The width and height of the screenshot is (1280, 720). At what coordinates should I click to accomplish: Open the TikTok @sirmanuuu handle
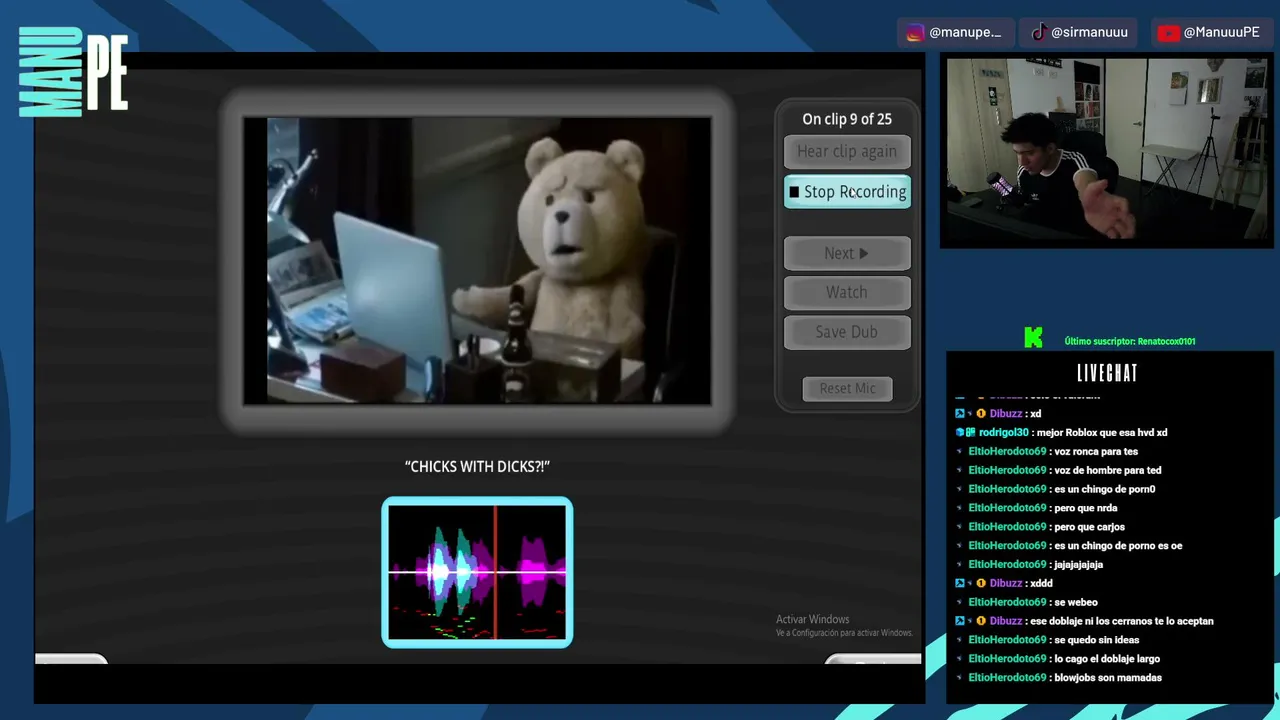[x=1089, y=32]
